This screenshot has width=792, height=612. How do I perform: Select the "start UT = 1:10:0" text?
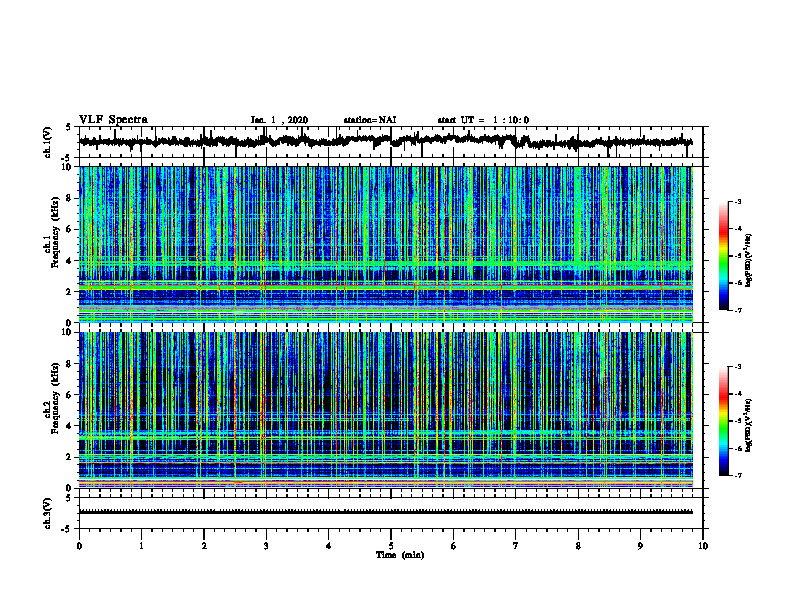tap(483, 120)
